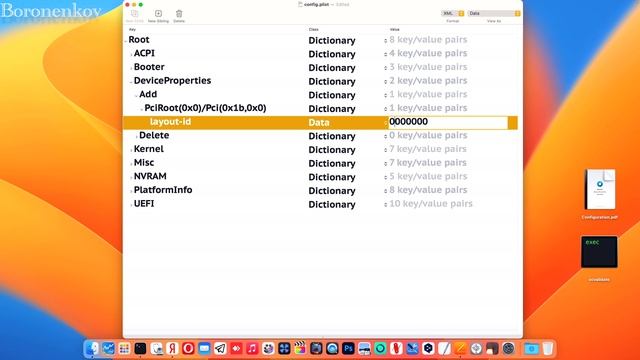Open Telegram in the Dock
Screen dimensions: 640x360
[x=220, y=348]
